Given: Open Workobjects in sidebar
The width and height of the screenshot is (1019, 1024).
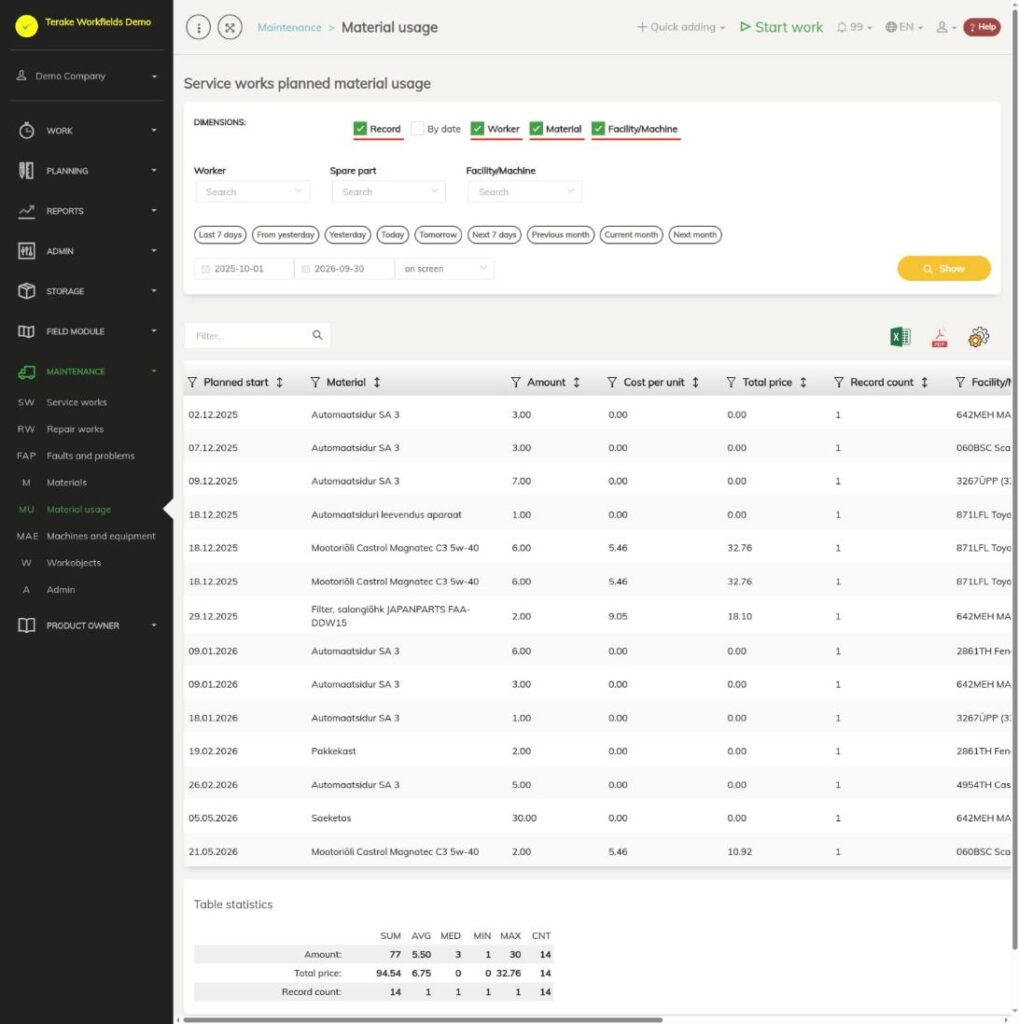Looking at the screenshot, I should 74,563.
